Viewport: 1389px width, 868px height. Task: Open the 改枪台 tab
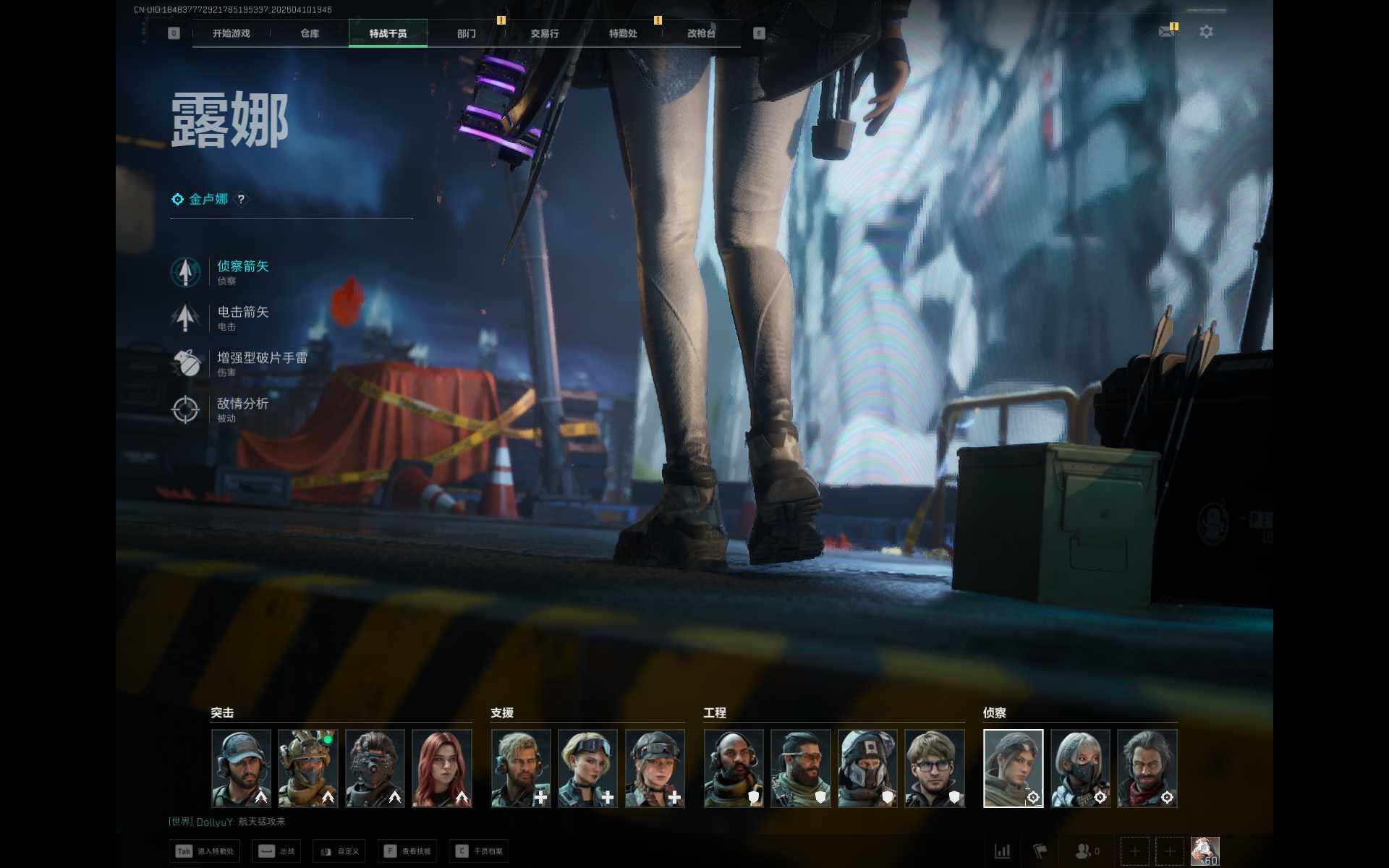pos(701,33)
